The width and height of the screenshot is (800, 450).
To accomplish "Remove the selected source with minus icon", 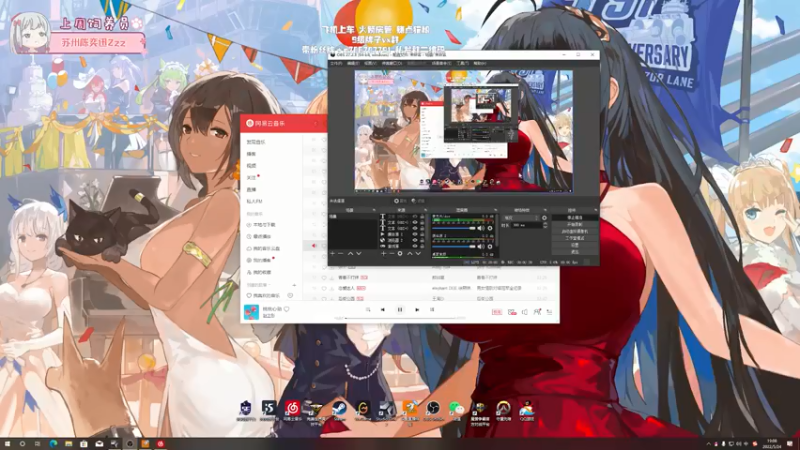I will 392,254.
